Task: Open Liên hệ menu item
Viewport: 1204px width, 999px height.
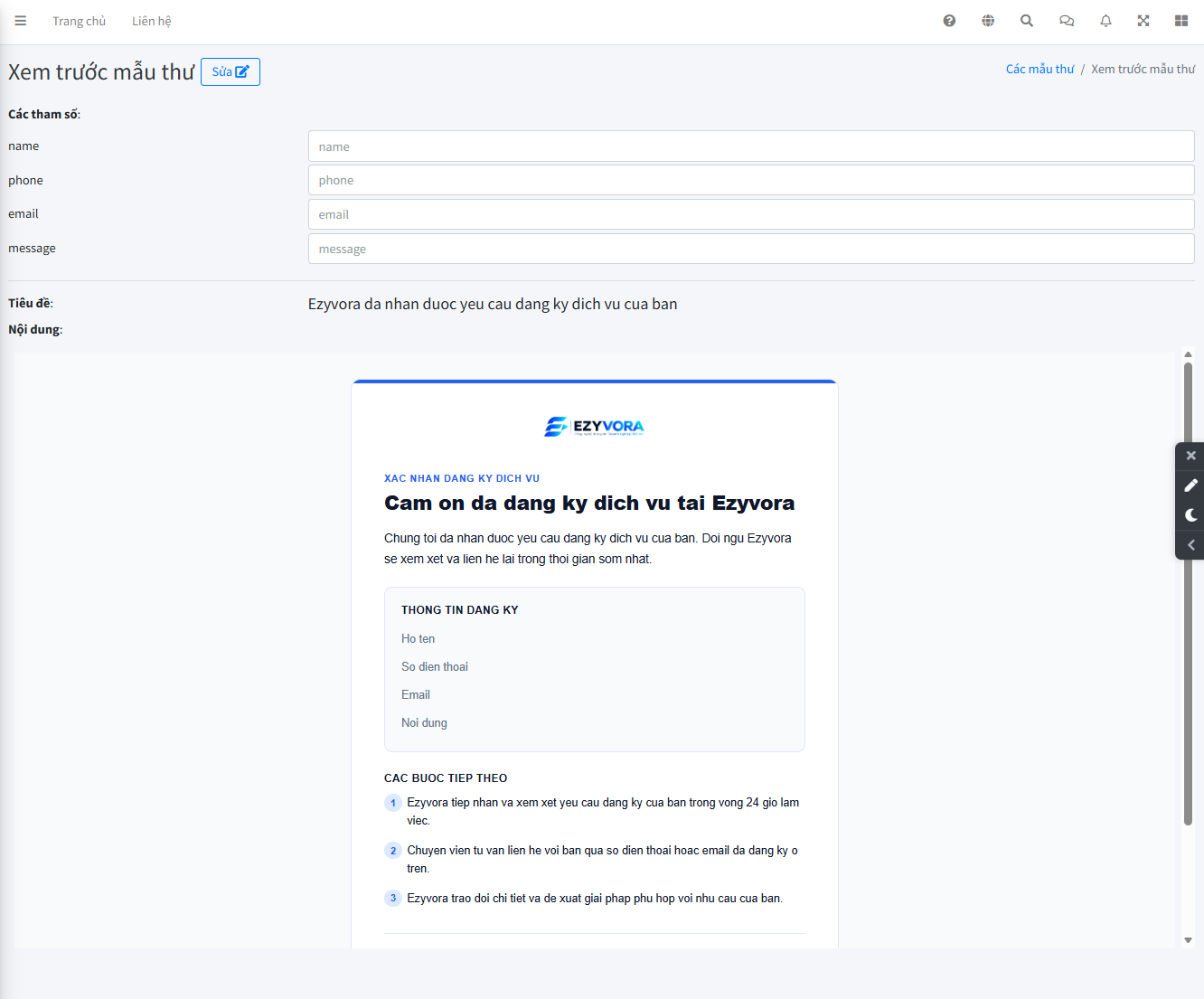Action: (x=151, y=21)
